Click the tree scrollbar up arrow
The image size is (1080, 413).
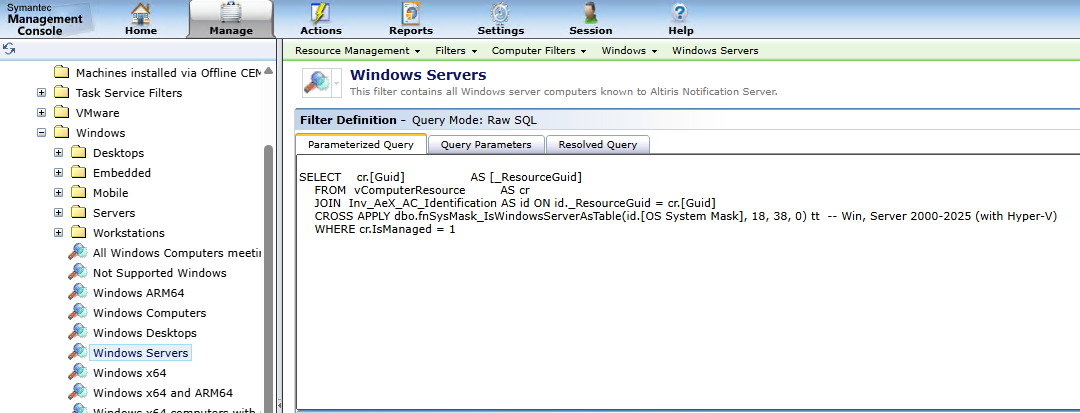click(268, 70)
